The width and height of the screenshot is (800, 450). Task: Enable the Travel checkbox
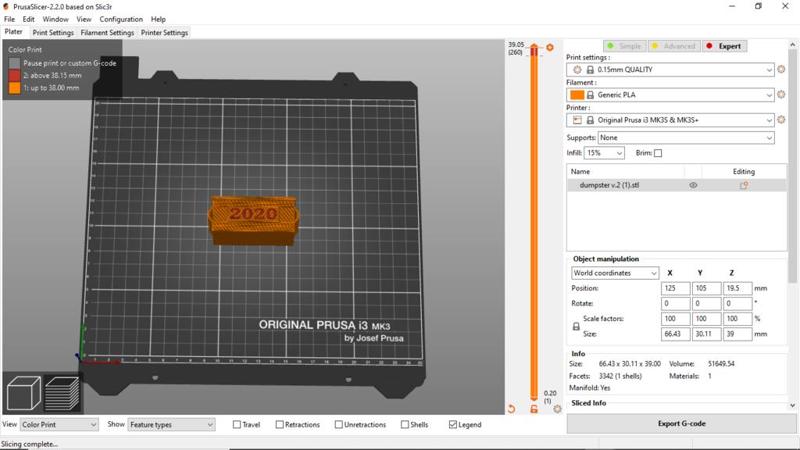pos(237,425)
